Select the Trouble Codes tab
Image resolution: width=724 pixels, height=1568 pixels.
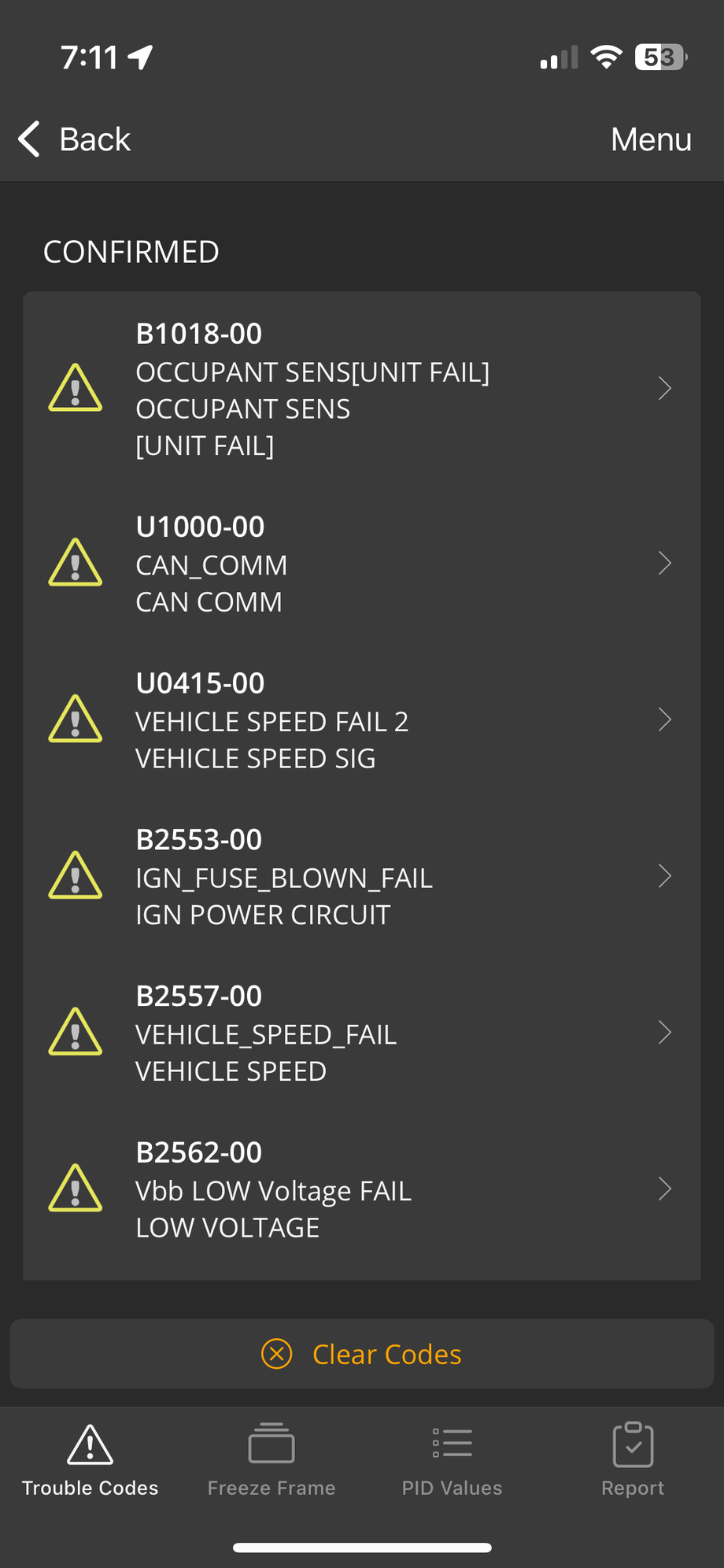(x=90, y=1459)
